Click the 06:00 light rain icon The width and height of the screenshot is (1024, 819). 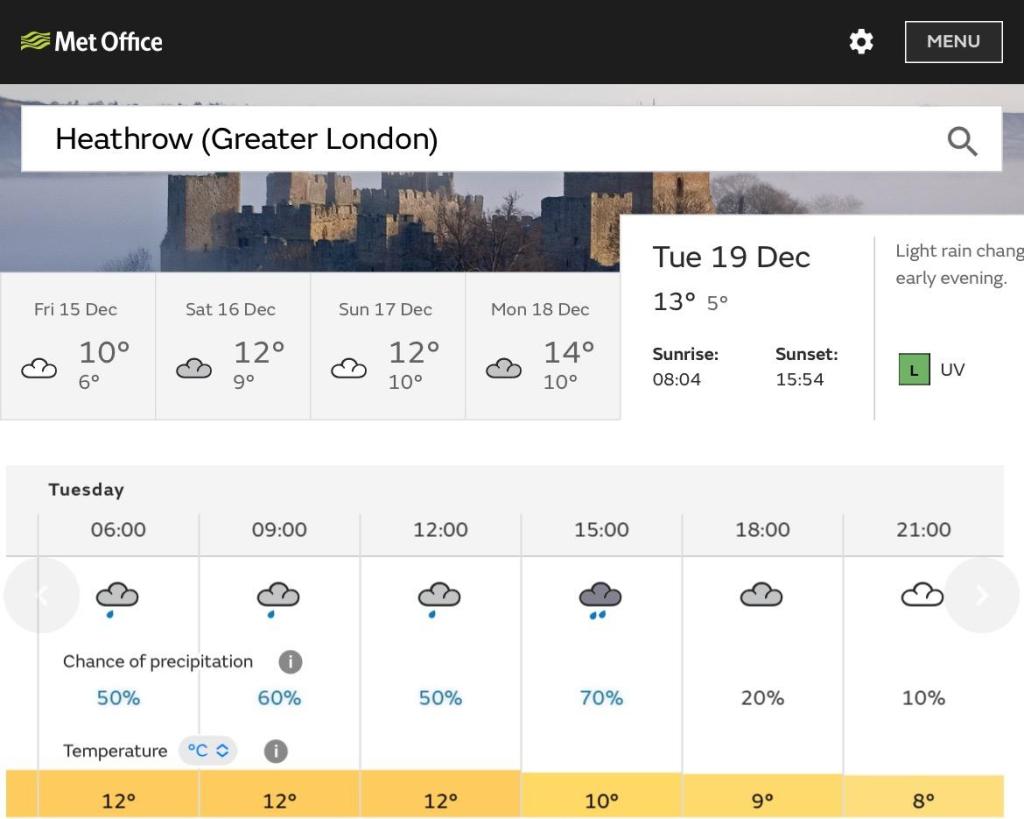[117, 600]
